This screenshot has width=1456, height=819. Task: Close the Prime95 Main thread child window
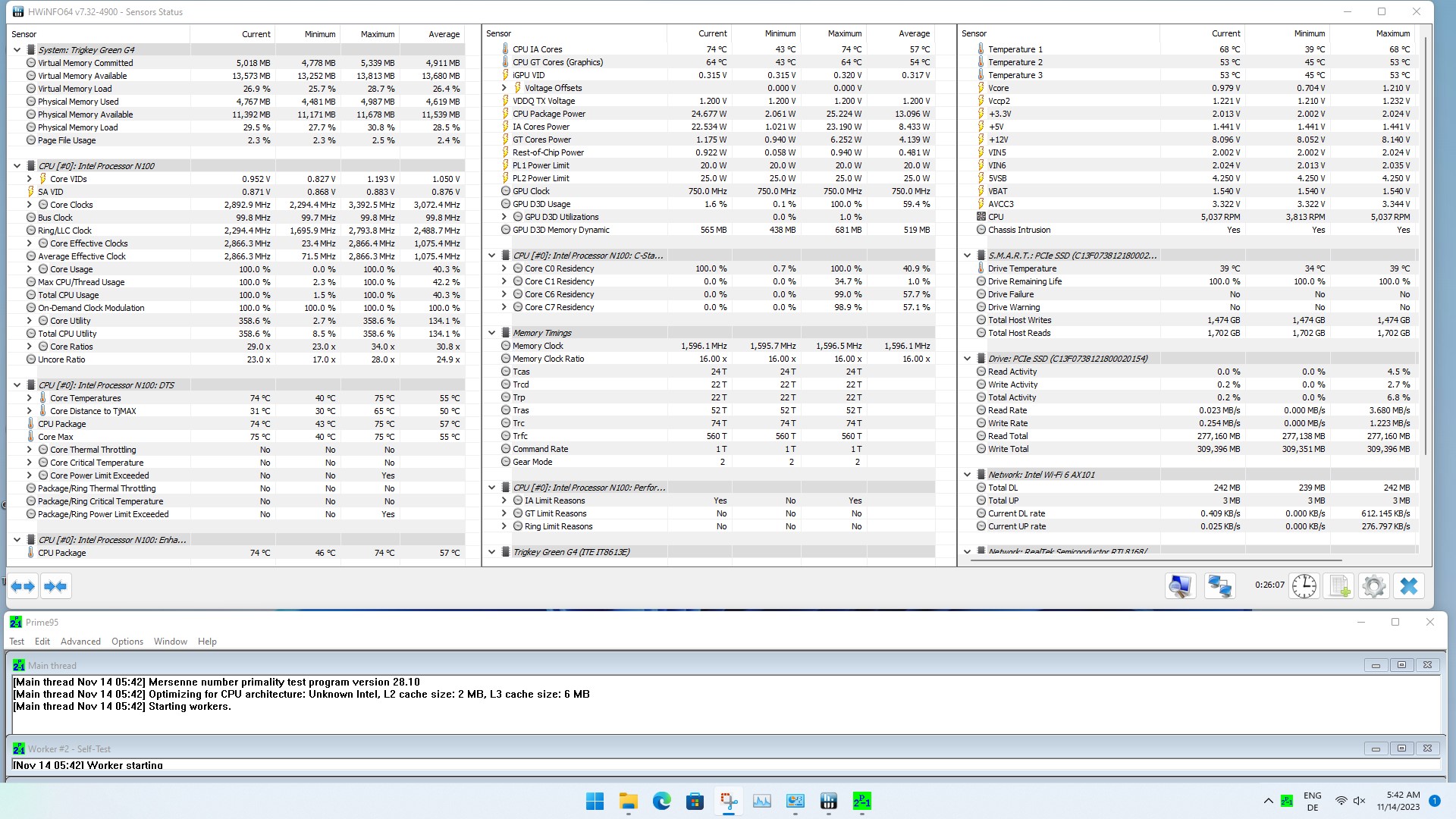1427,665
